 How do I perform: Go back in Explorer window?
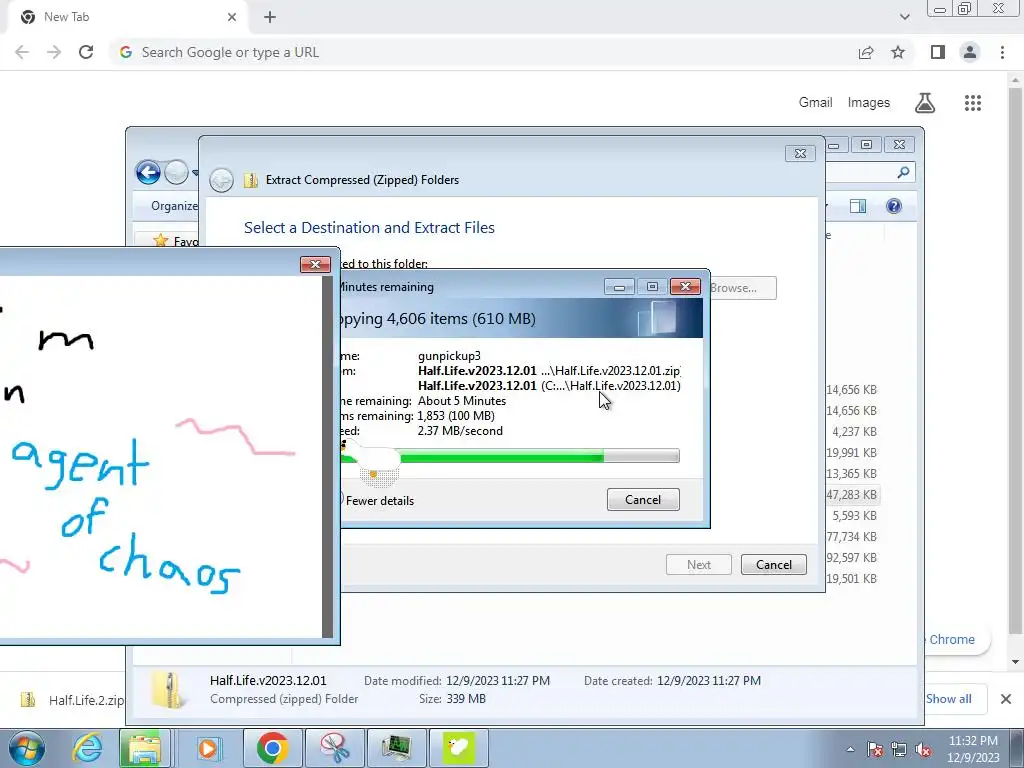pyautogui.click(x=148, y=172)
